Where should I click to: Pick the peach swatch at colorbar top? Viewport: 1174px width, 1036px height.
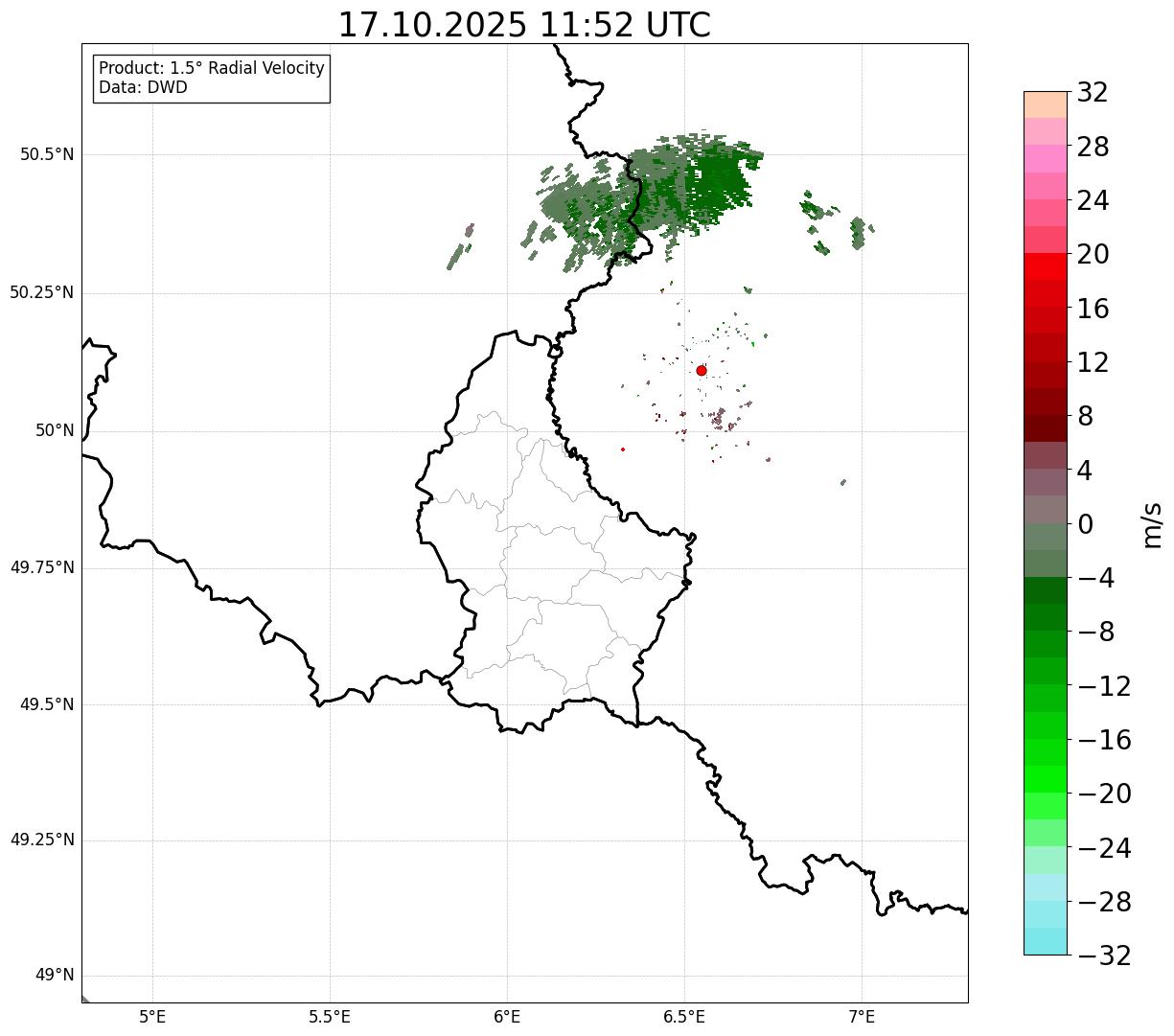tap(1046, 104)
